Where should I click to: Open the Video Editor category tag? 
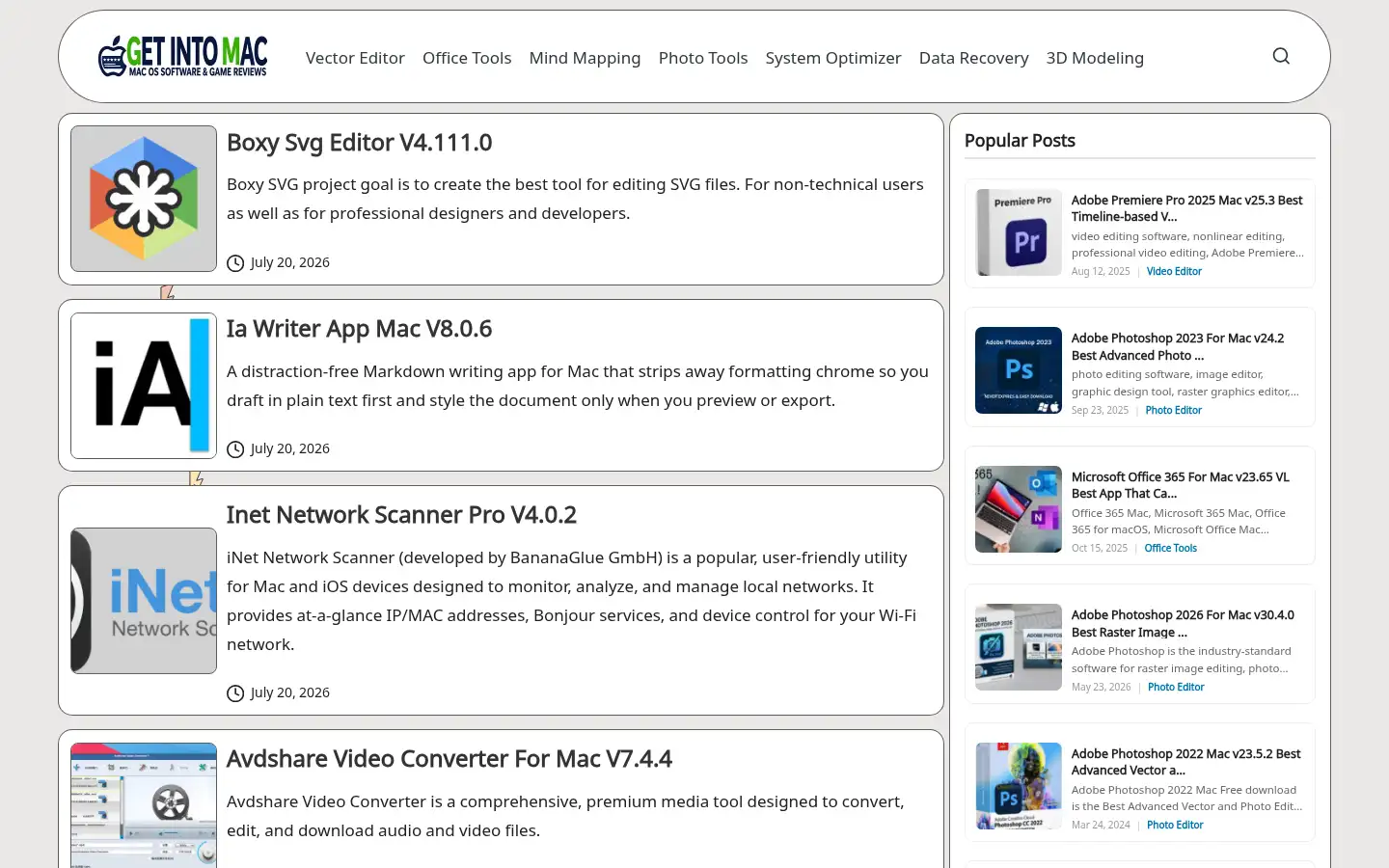pos(1174,272)
